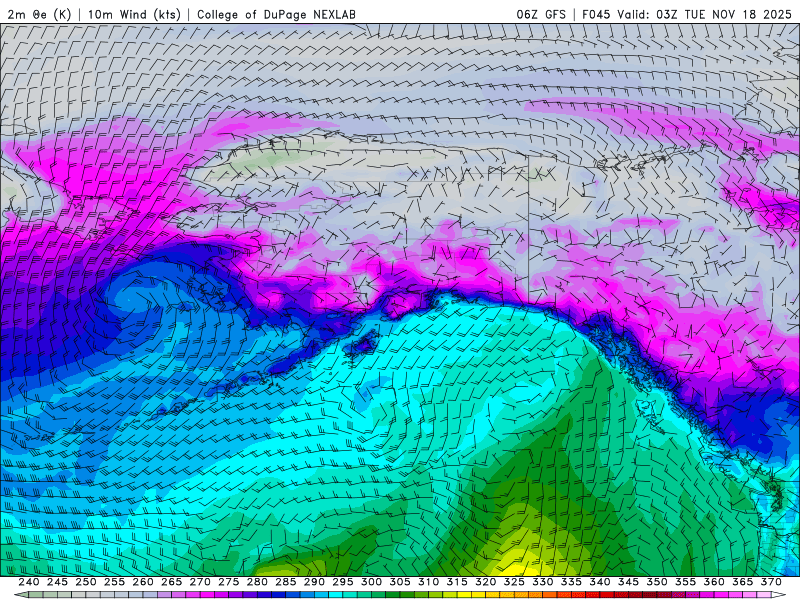Click the 310 colorbar label
800x600 pixels.
tap(429, 582)
